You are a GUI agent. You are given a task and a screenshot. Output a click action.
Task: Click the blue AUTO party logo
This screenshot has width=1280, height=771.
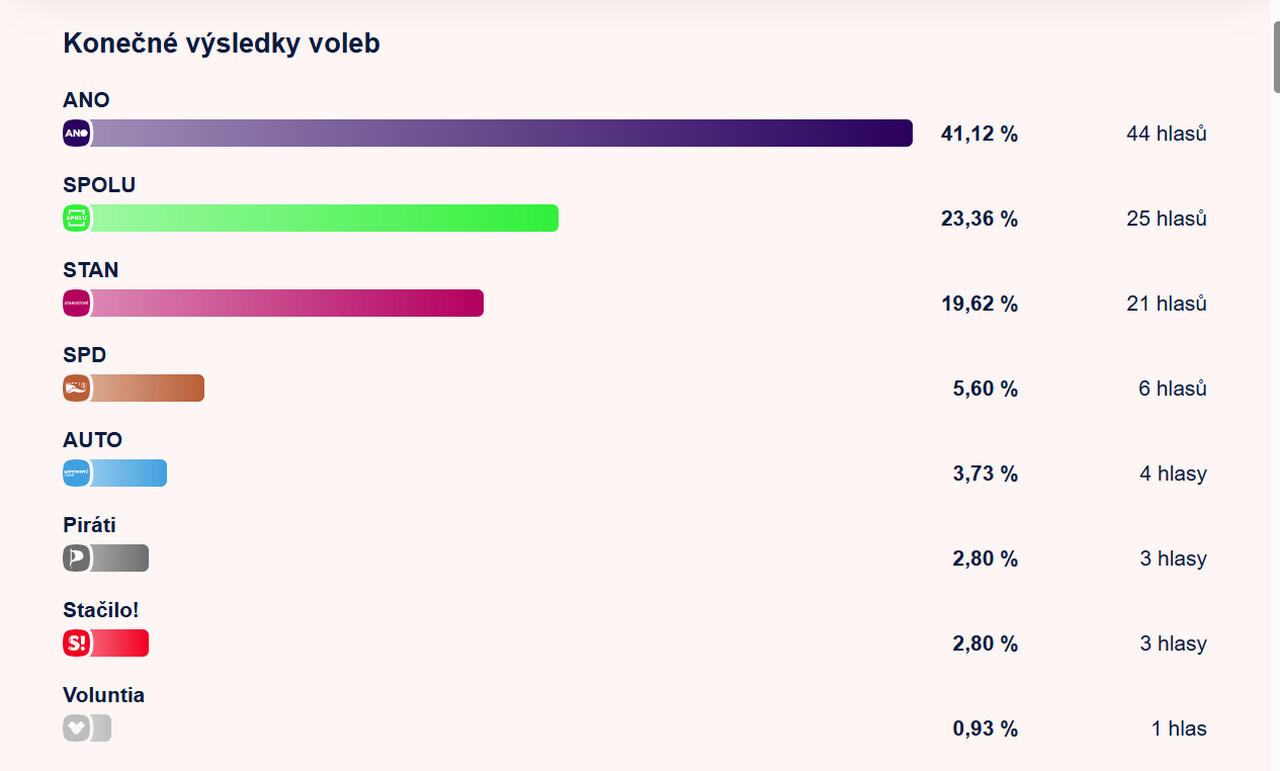coord(77,473)
